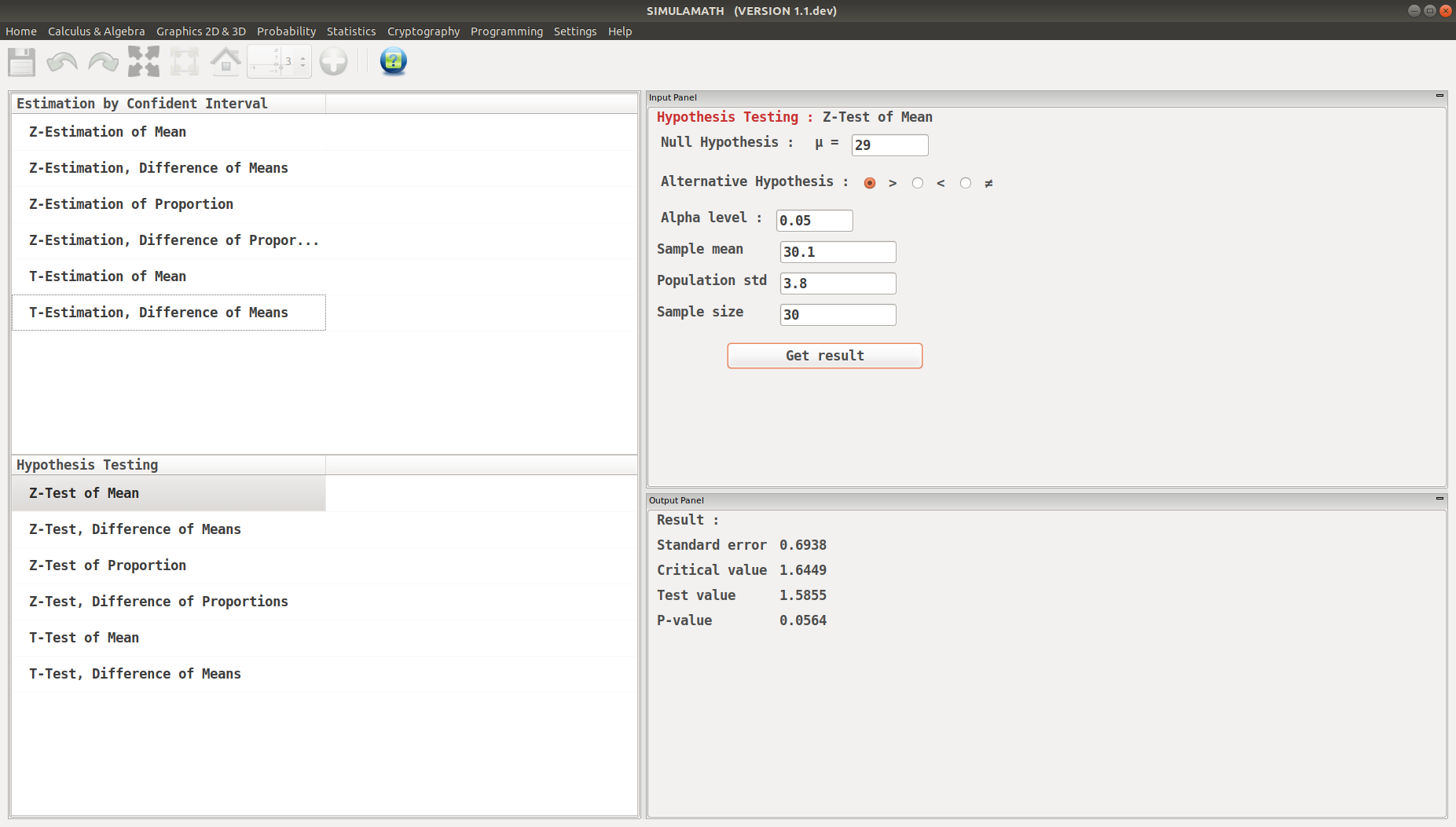Select Z-Estimation of Mean in list
Image resolution: width=1456 pixels, height=827 pixels.
coord(169,132)
